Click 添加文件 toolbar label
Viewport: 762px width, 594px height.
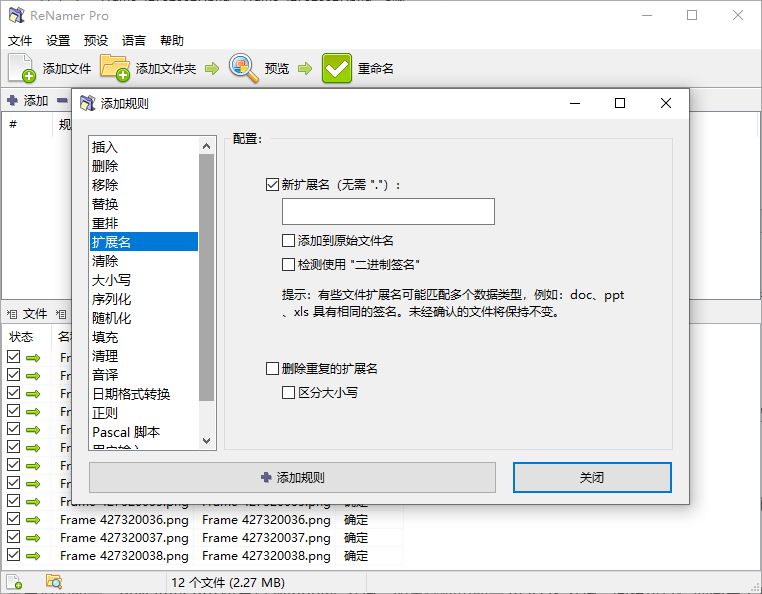(x=67, y=69)
